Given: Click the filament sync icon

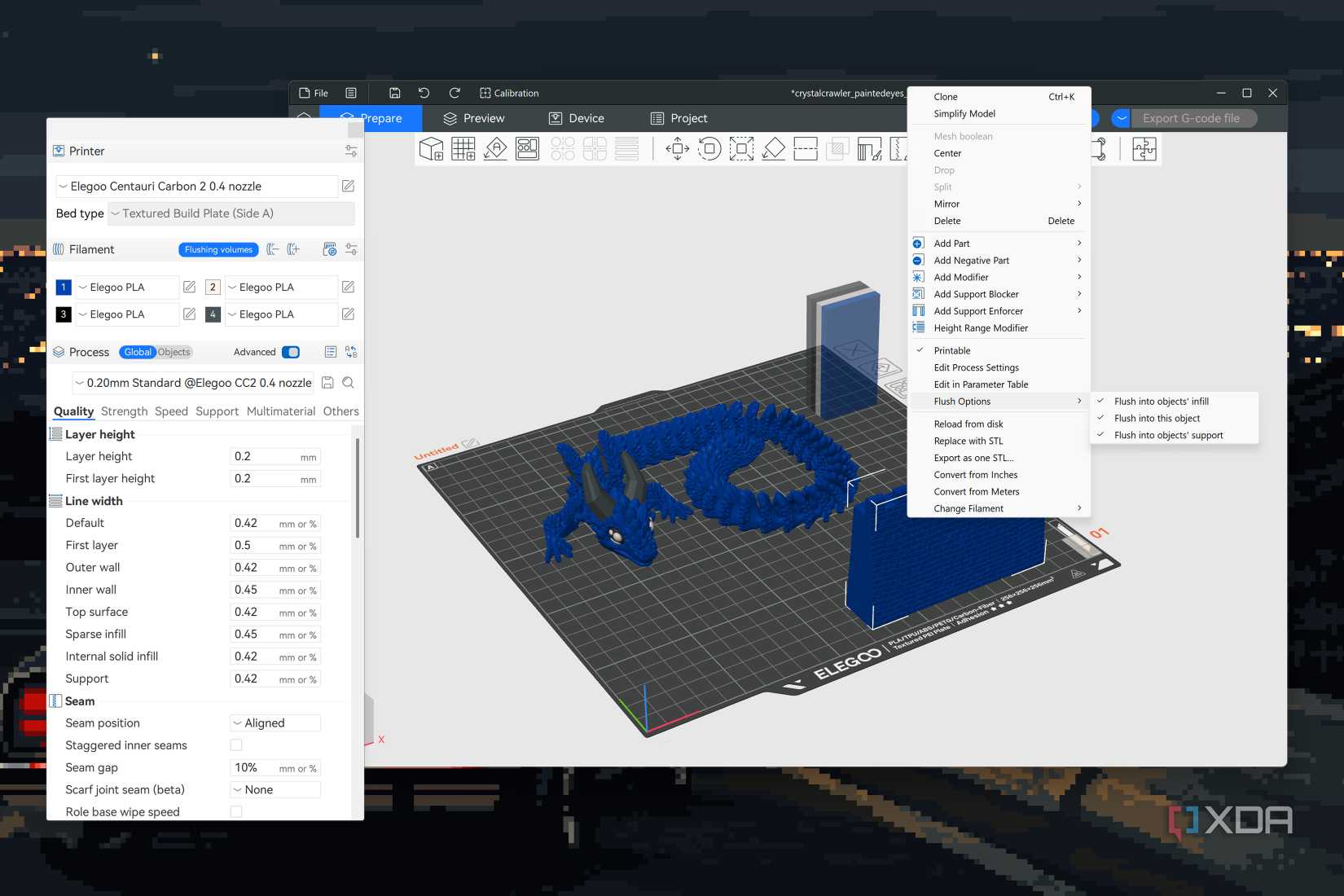Looking at the screenshot, I should click(x=330, y=249).
